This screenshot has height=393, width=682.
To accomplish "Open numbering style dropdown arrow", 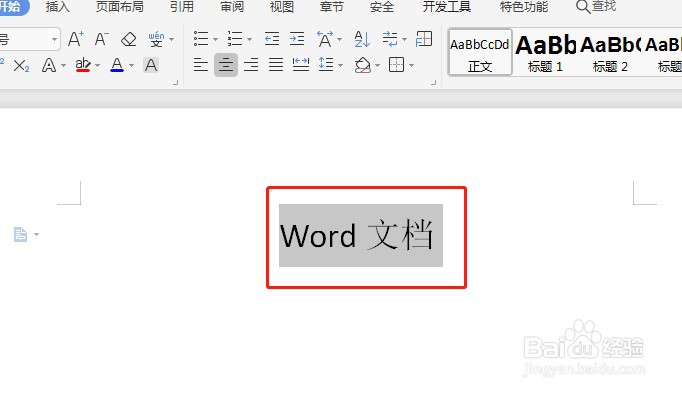I will (249, 40).
